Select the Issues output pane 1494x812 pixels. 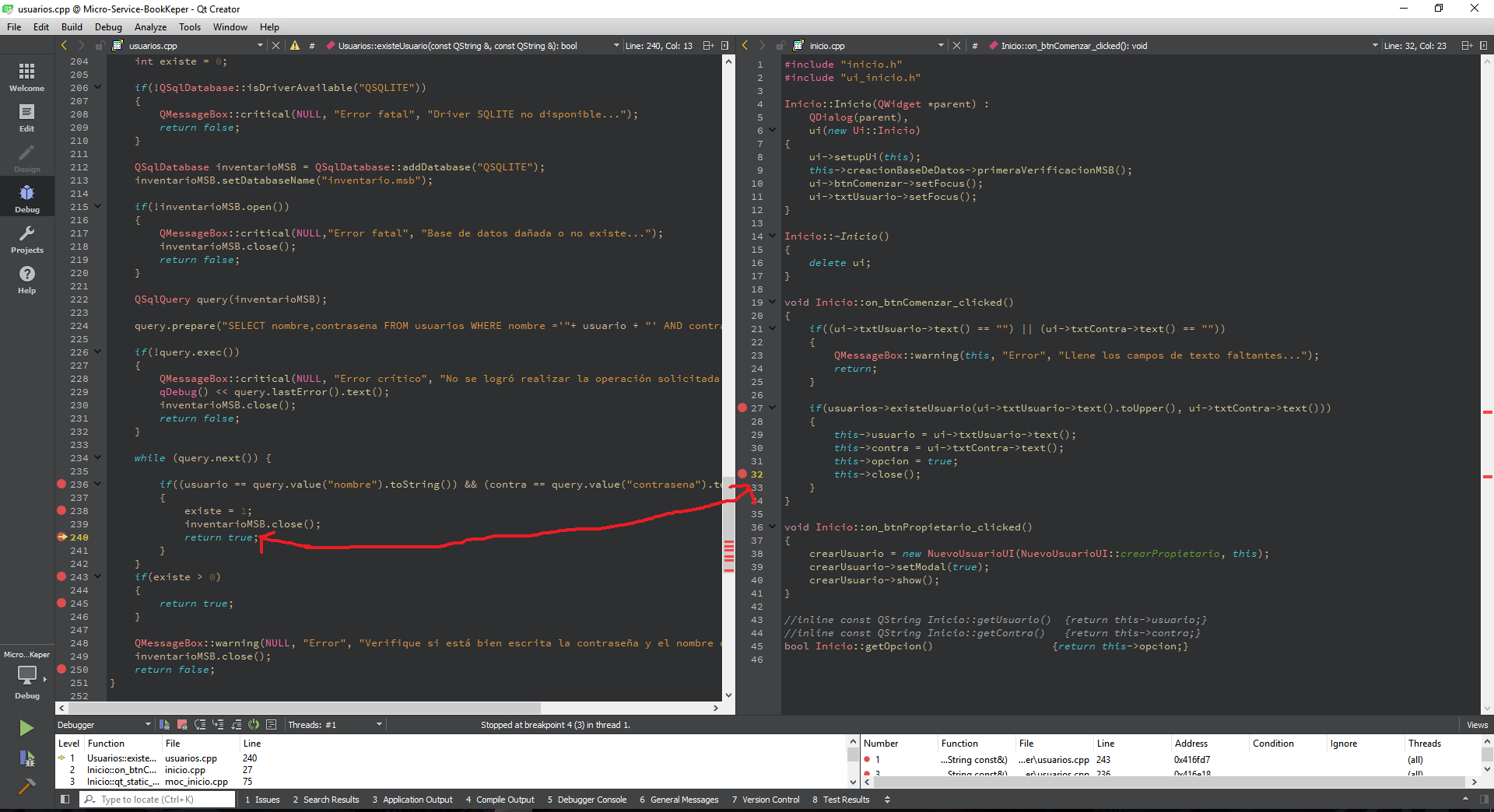click(x=262, y=800)
